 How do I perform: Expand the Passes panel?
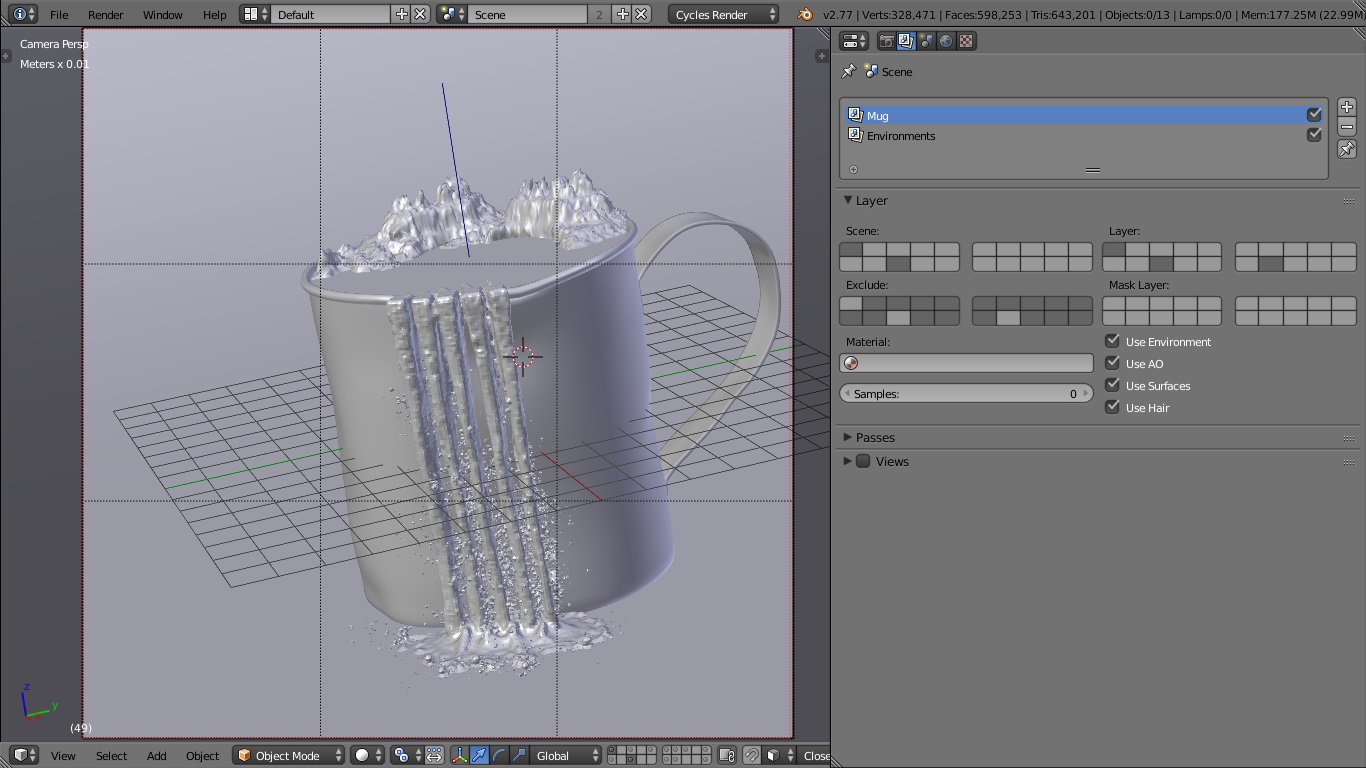coord(873,437)
